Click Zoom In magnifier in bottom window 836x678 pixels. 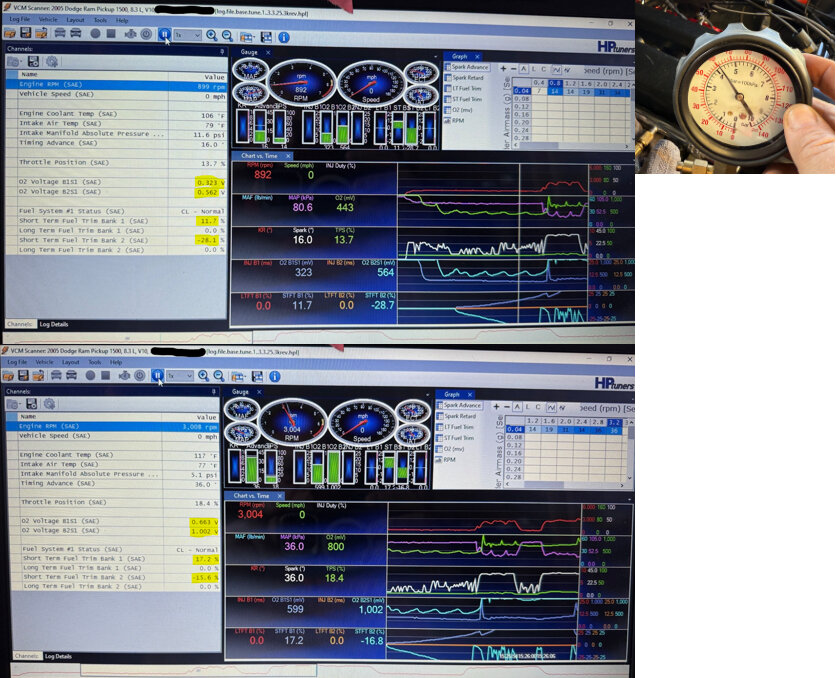click(204, 376)
